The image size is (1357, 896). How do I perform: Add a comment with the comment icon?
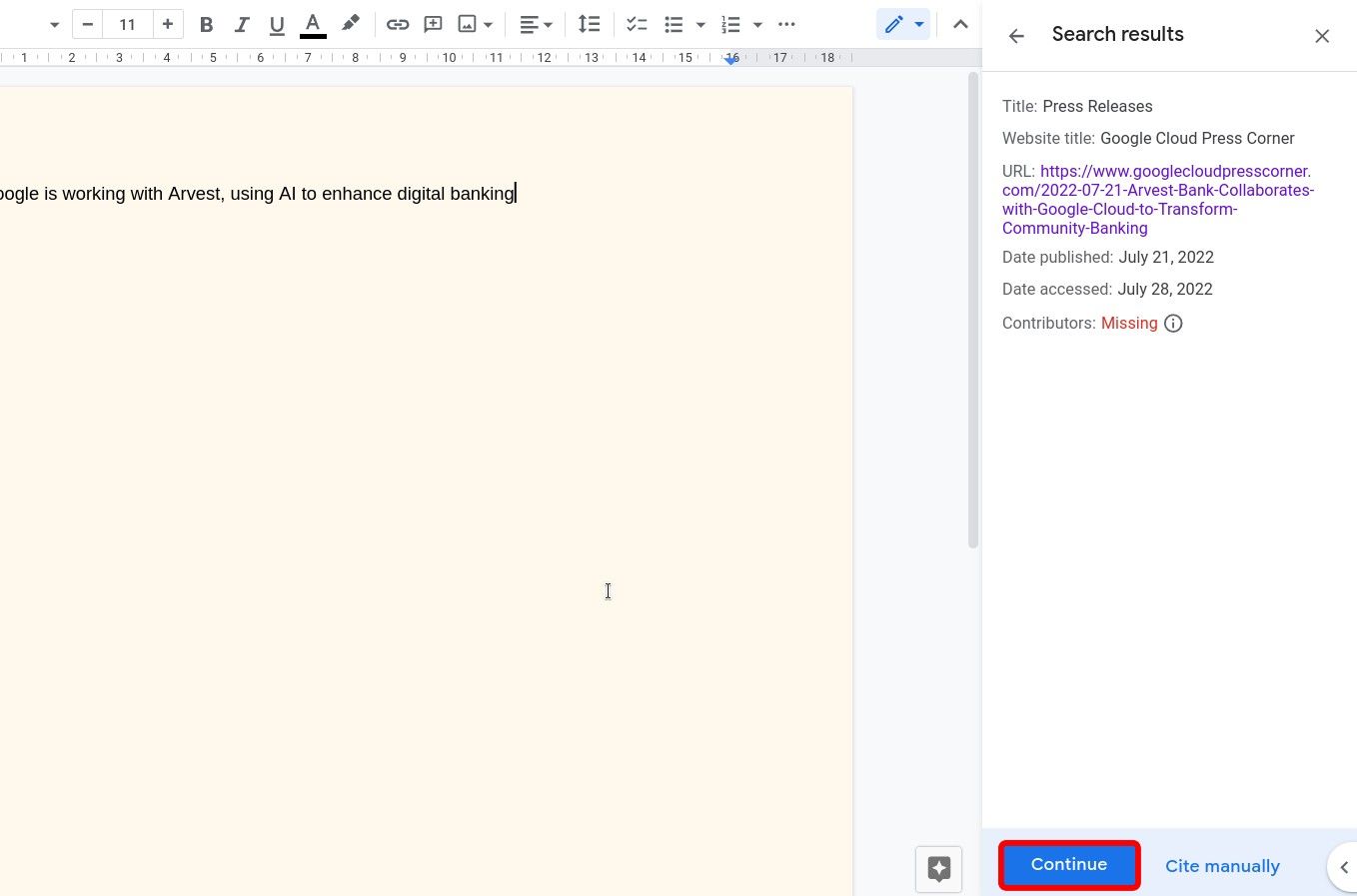433,24
